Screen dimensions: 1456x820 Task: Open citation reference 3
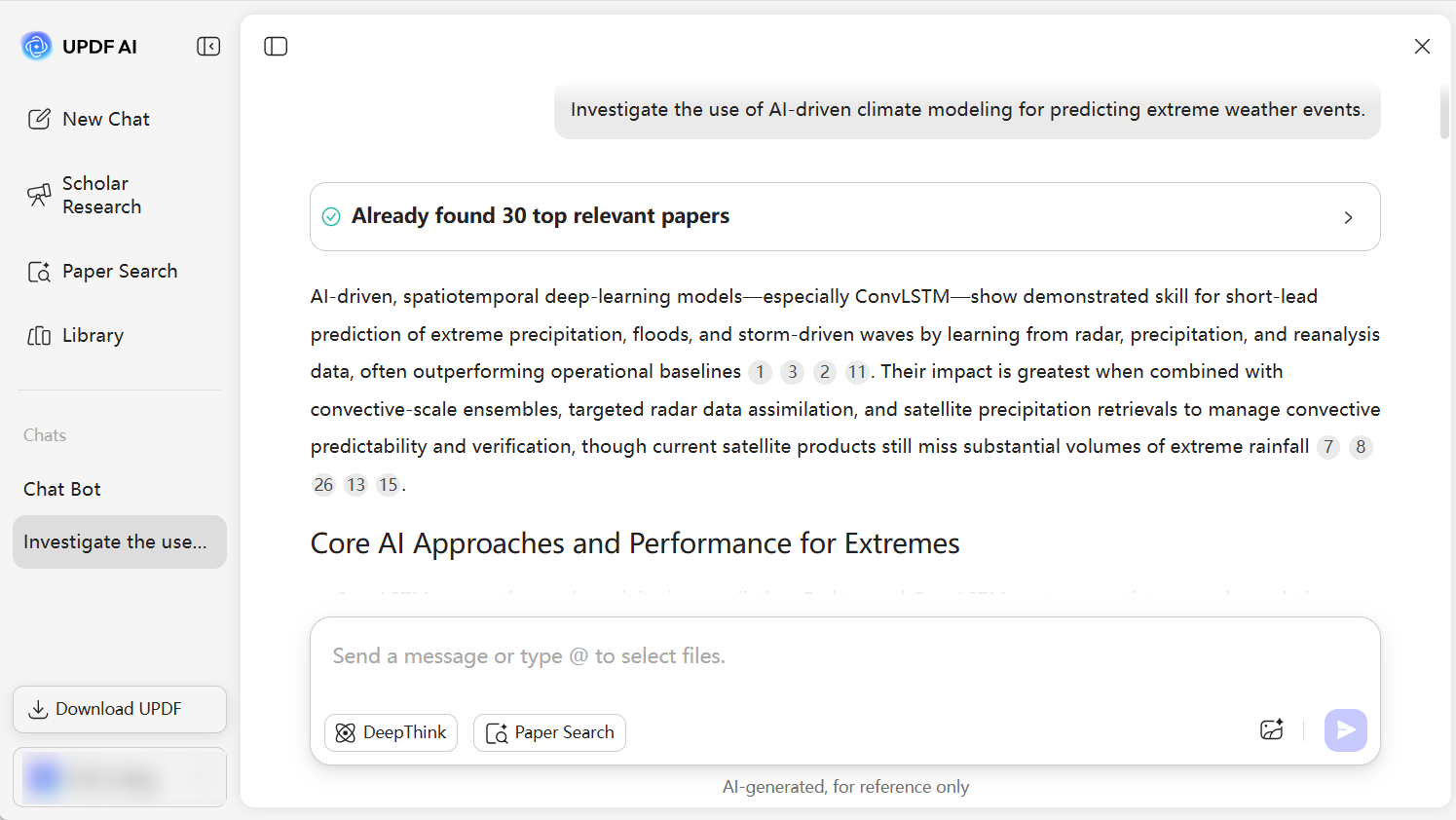(793, 372)
